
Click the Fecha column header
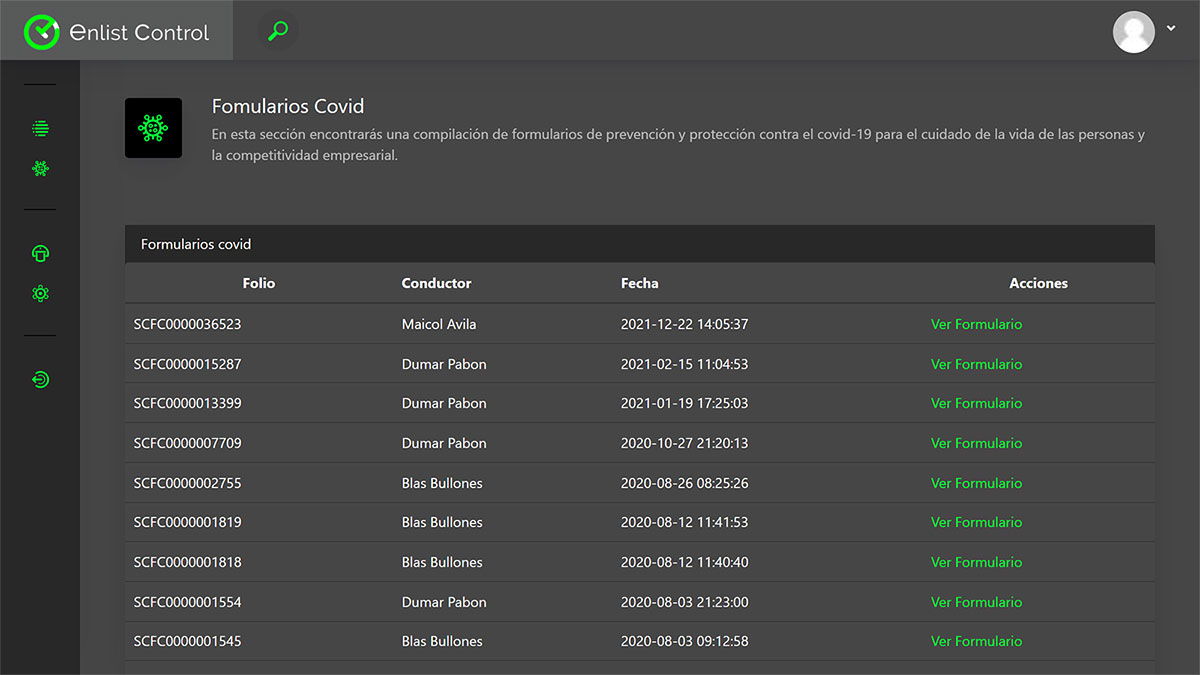pyautogui.click(x=639, y=283)
